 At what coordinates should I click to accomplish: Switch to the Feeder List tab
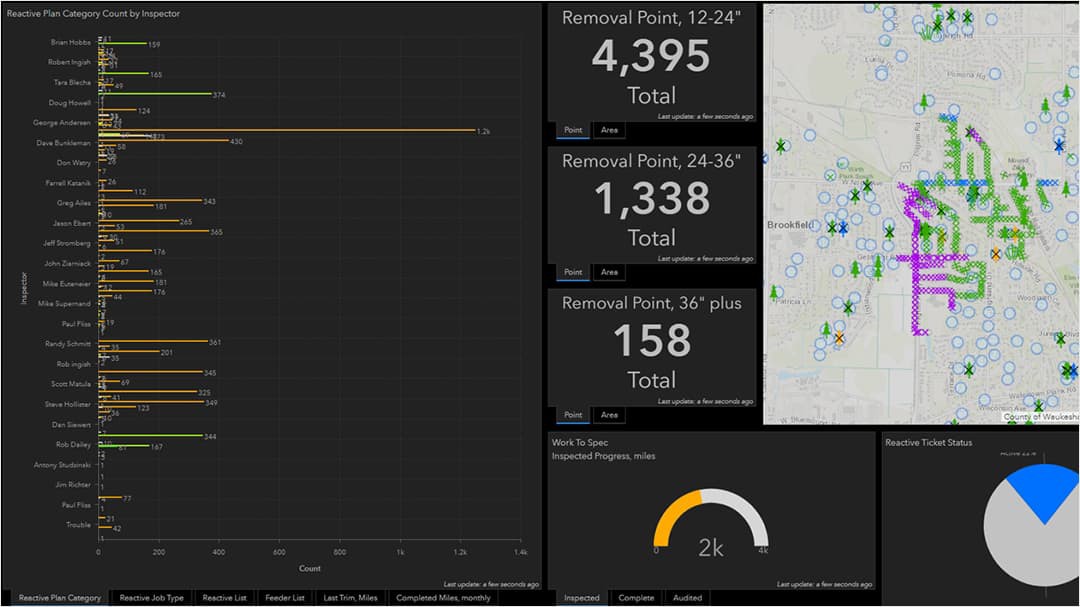284,597
